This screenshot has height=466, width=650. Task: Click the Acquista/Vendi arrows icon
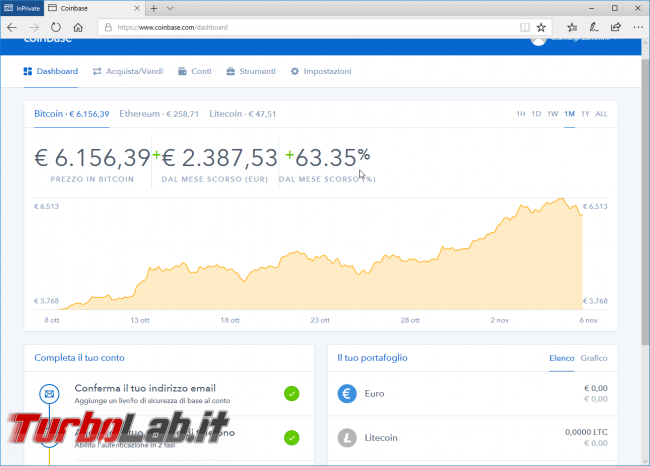[97, 71]
